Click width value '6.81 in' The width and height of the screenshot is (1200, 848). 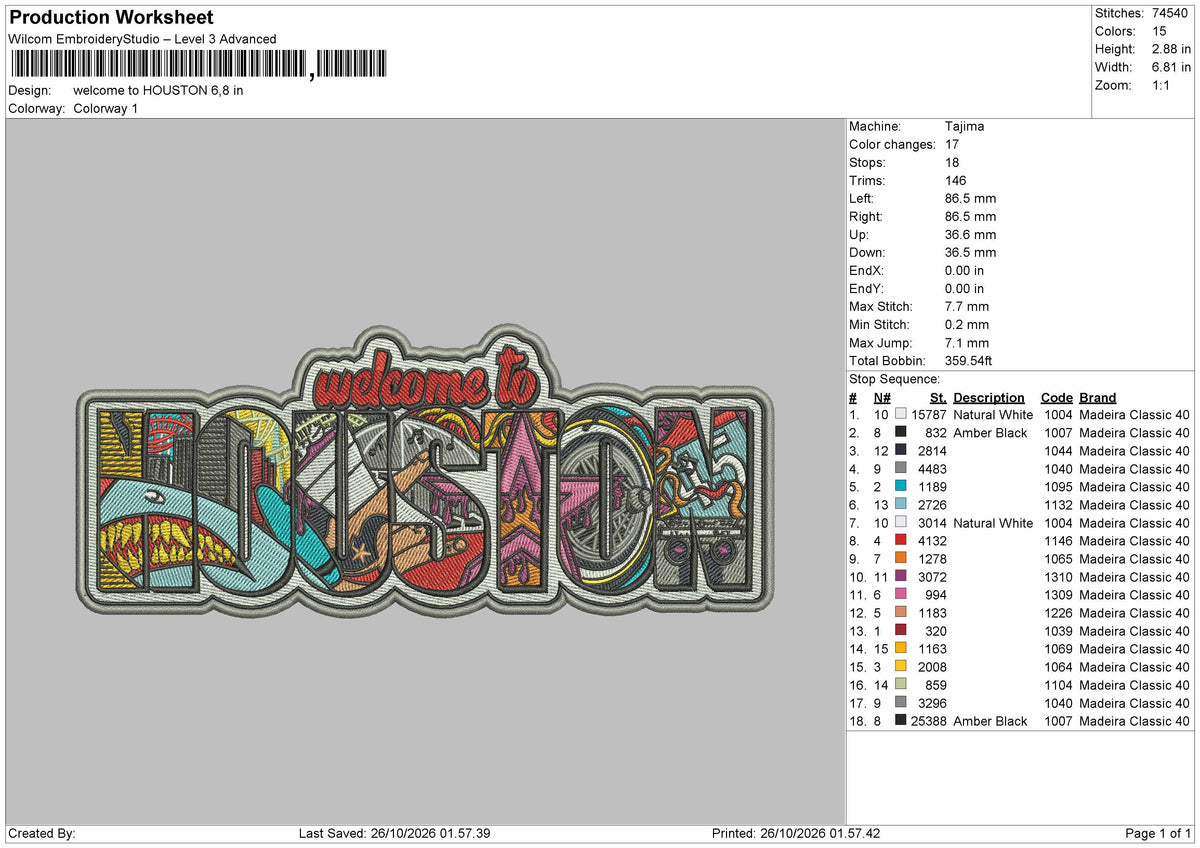point(1171,67)
